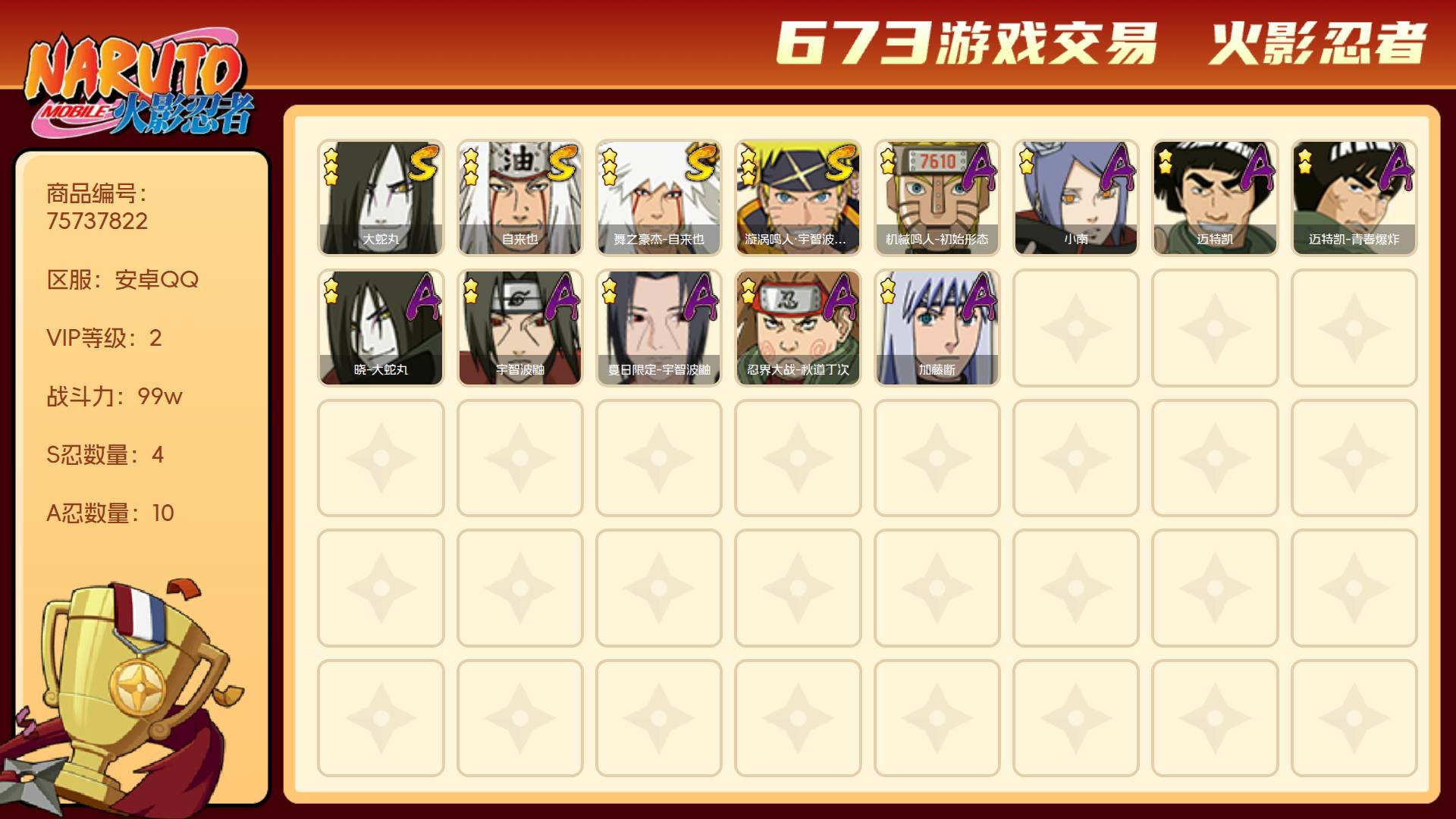Screen dimensions: 1456x819
Task: Select the 大蛇丸 S-rank ninja card
Action: point(381,198)
